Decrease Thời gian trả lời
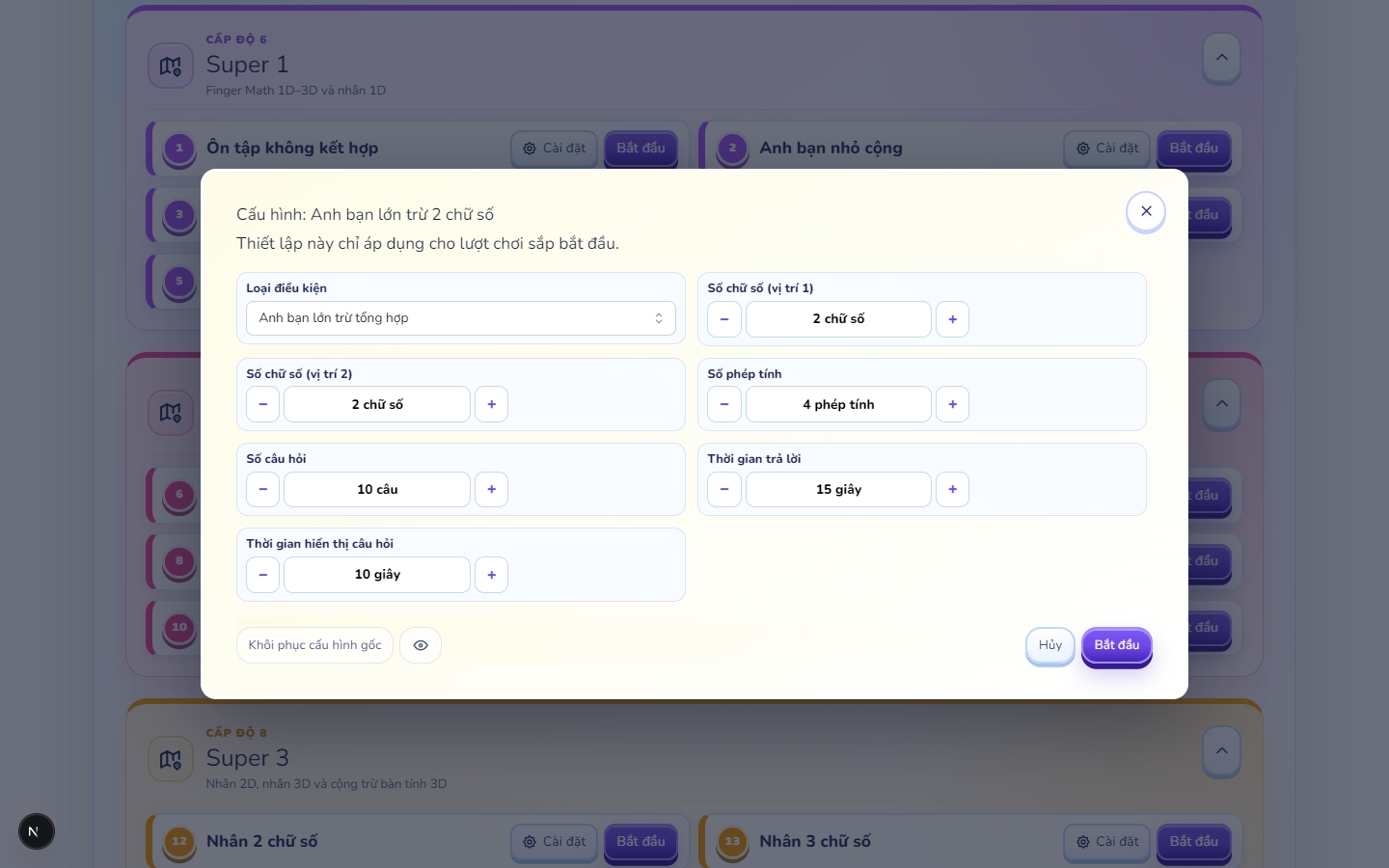This screenshot has width=1389, height=868. (724, 489)
